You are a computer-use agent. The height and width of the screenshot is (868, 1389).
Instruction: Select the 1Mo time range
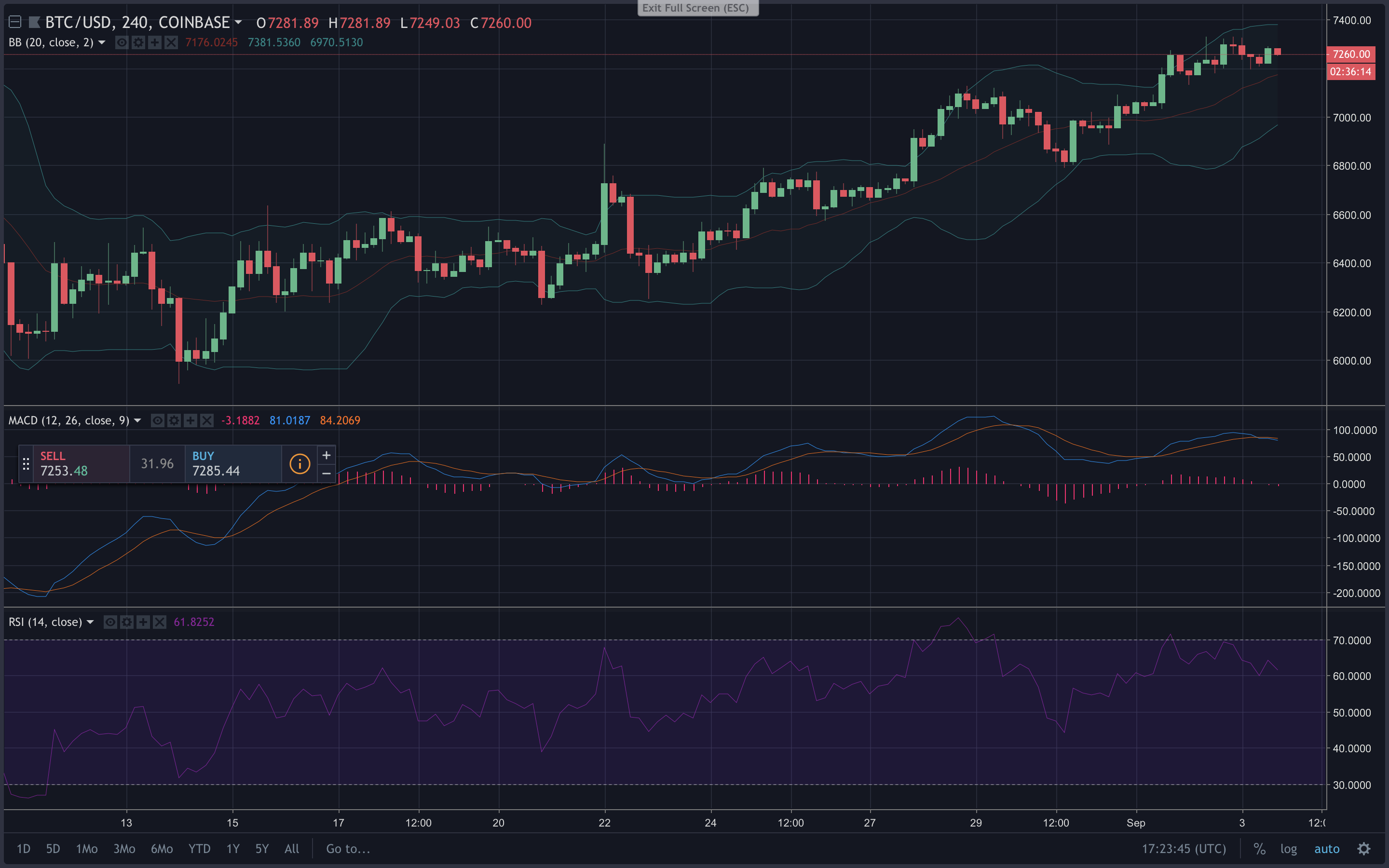87,849
